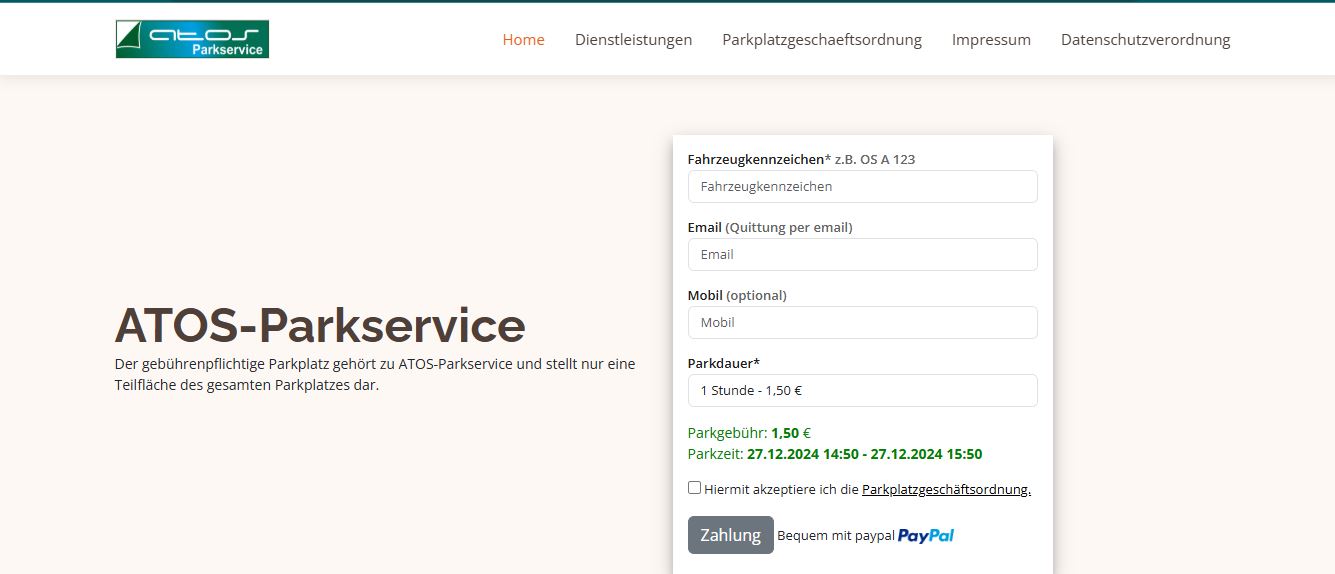Image resolution: width=1335 pixels, height=574 pixels.
Task: Click the large ATOS-Parkservice heading
Action: pos(320,325)
